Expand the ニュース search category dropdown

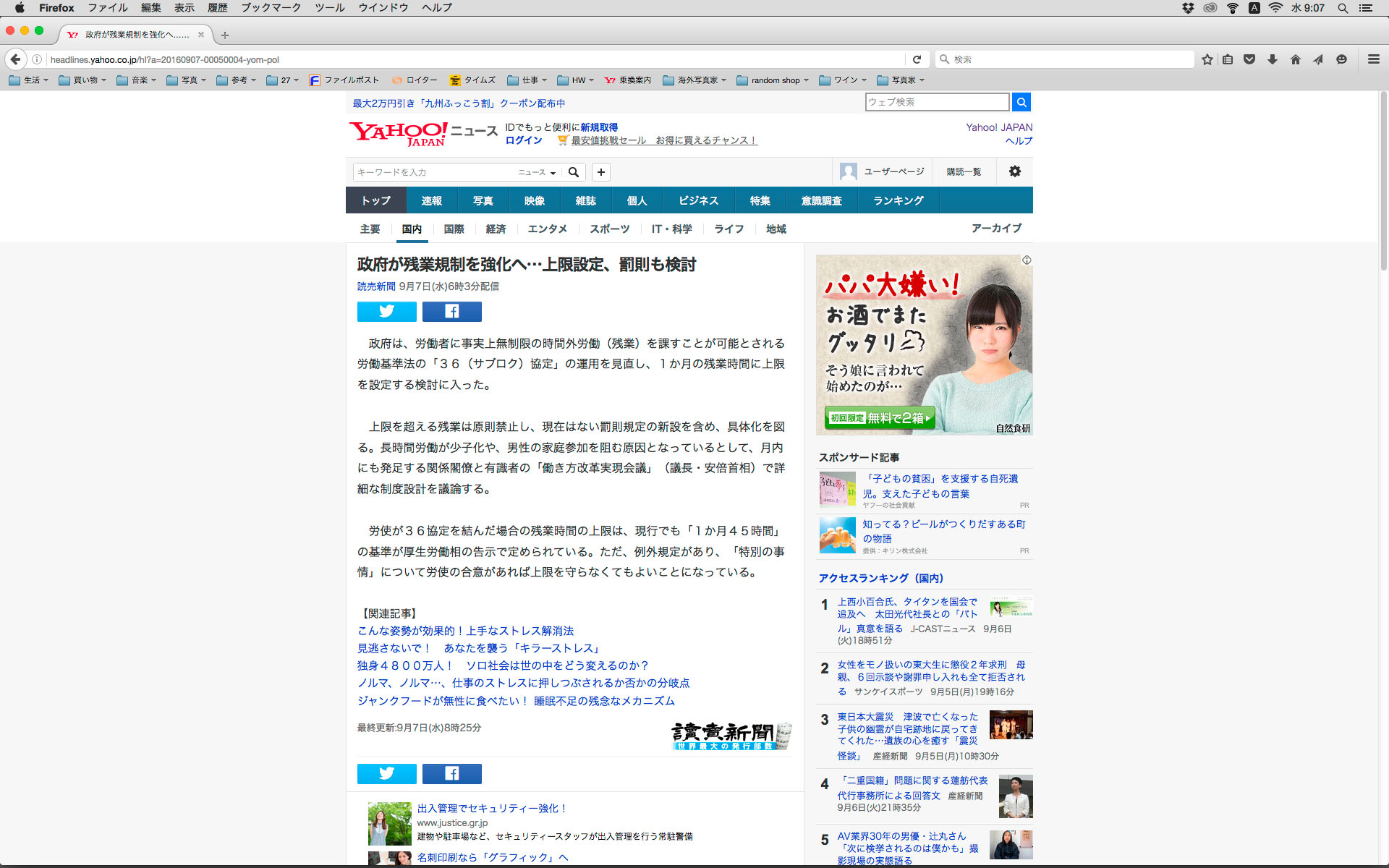click(x=537, y=172)
